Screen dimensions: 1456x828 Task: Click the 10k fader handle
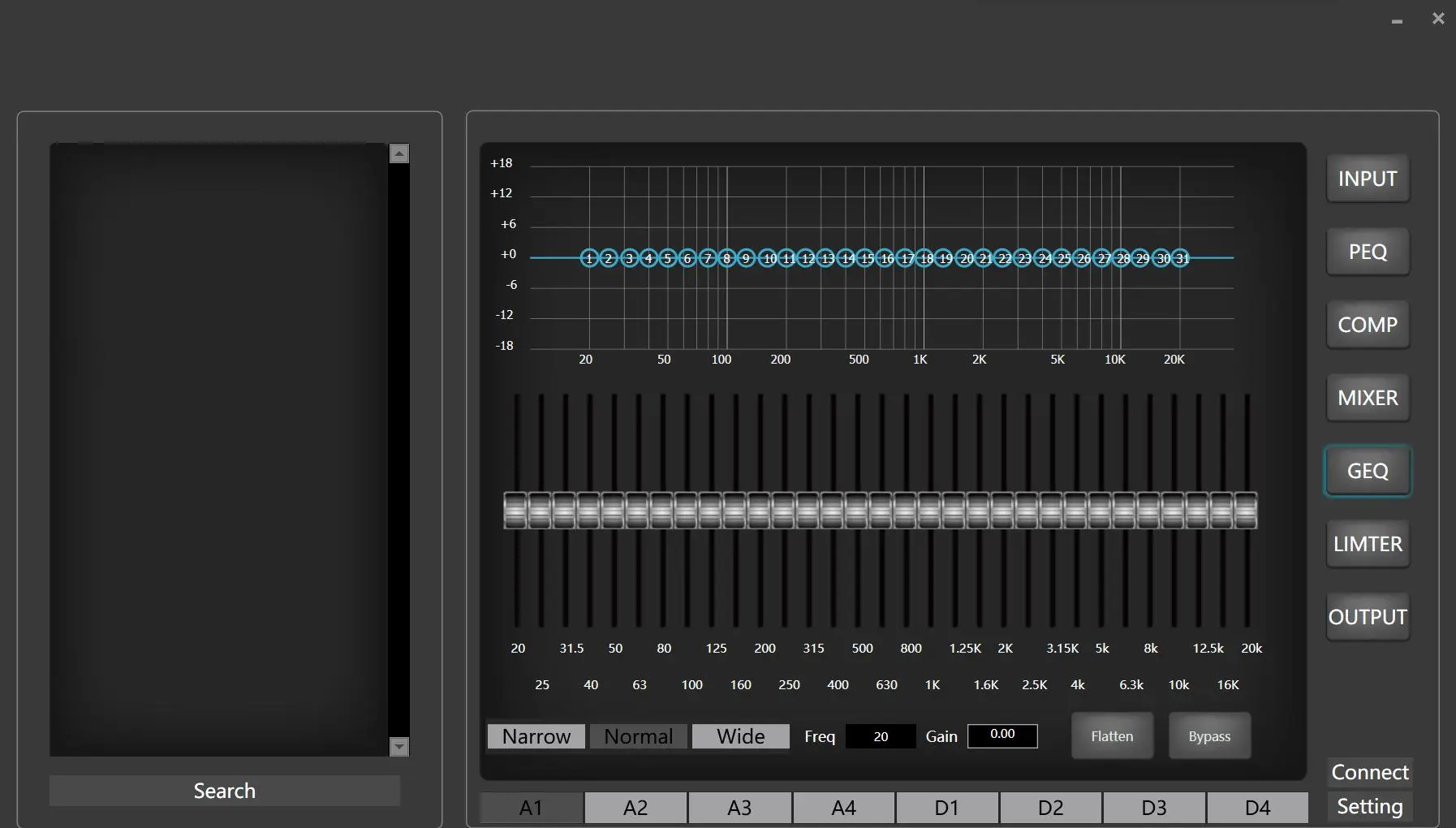[1173, 511]
